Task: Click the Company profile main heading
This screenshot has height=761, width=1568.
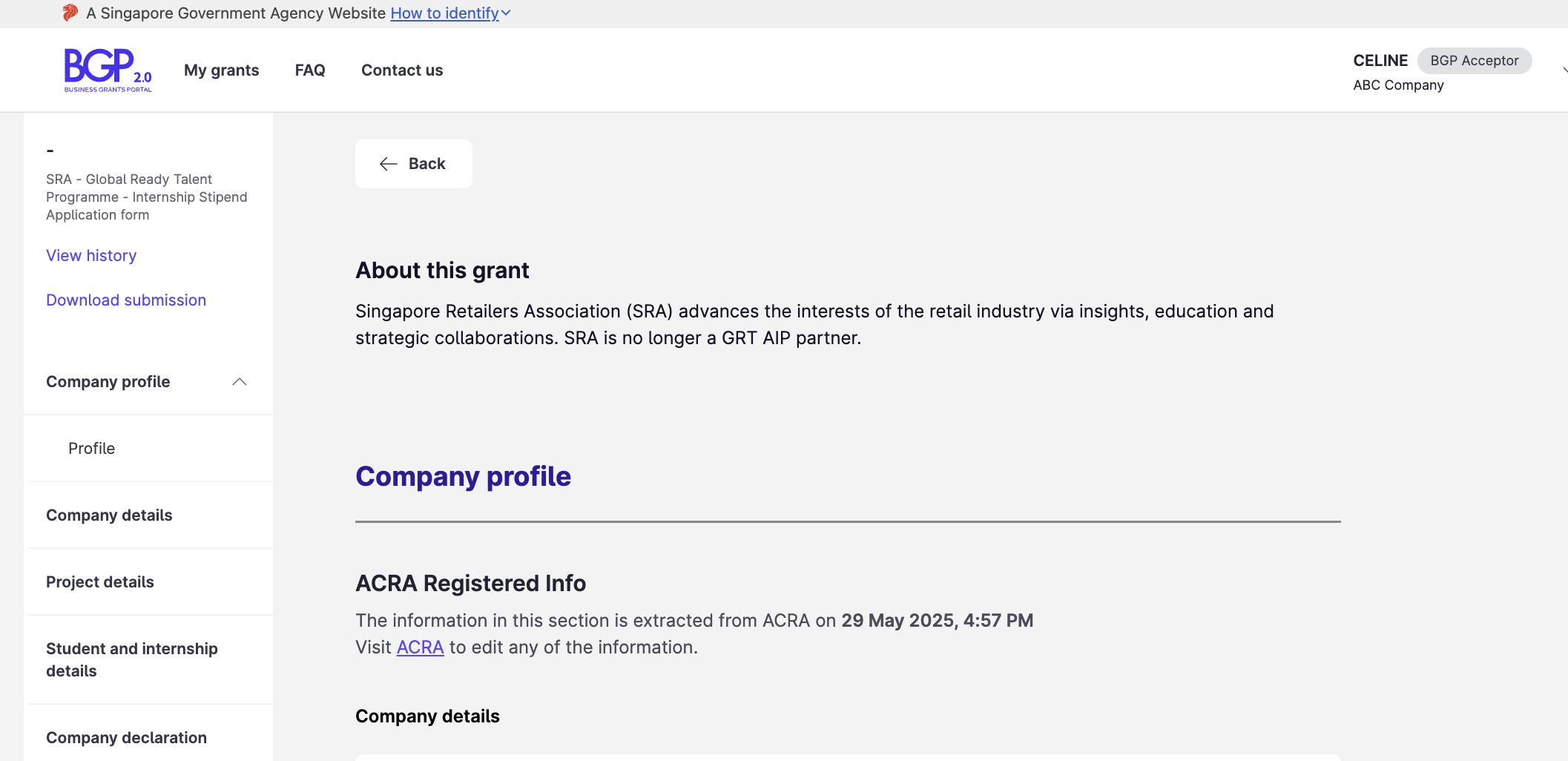Action: [x=463, y=476]
